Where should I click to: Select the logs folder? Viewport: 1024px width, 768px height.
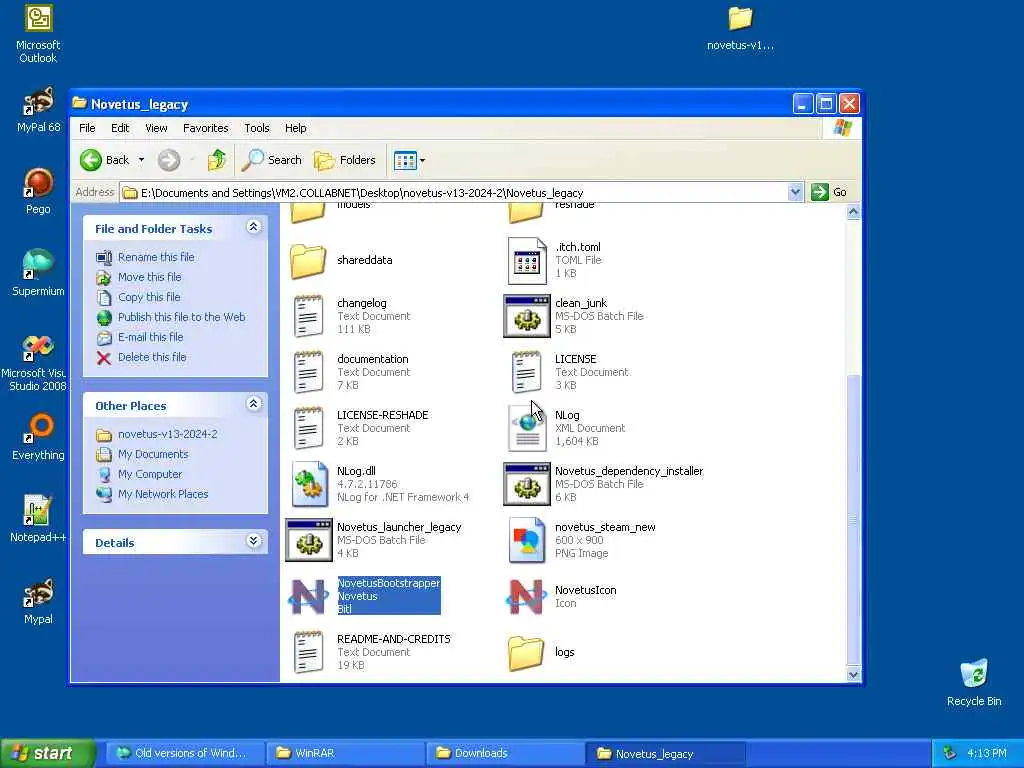(542, 652)
